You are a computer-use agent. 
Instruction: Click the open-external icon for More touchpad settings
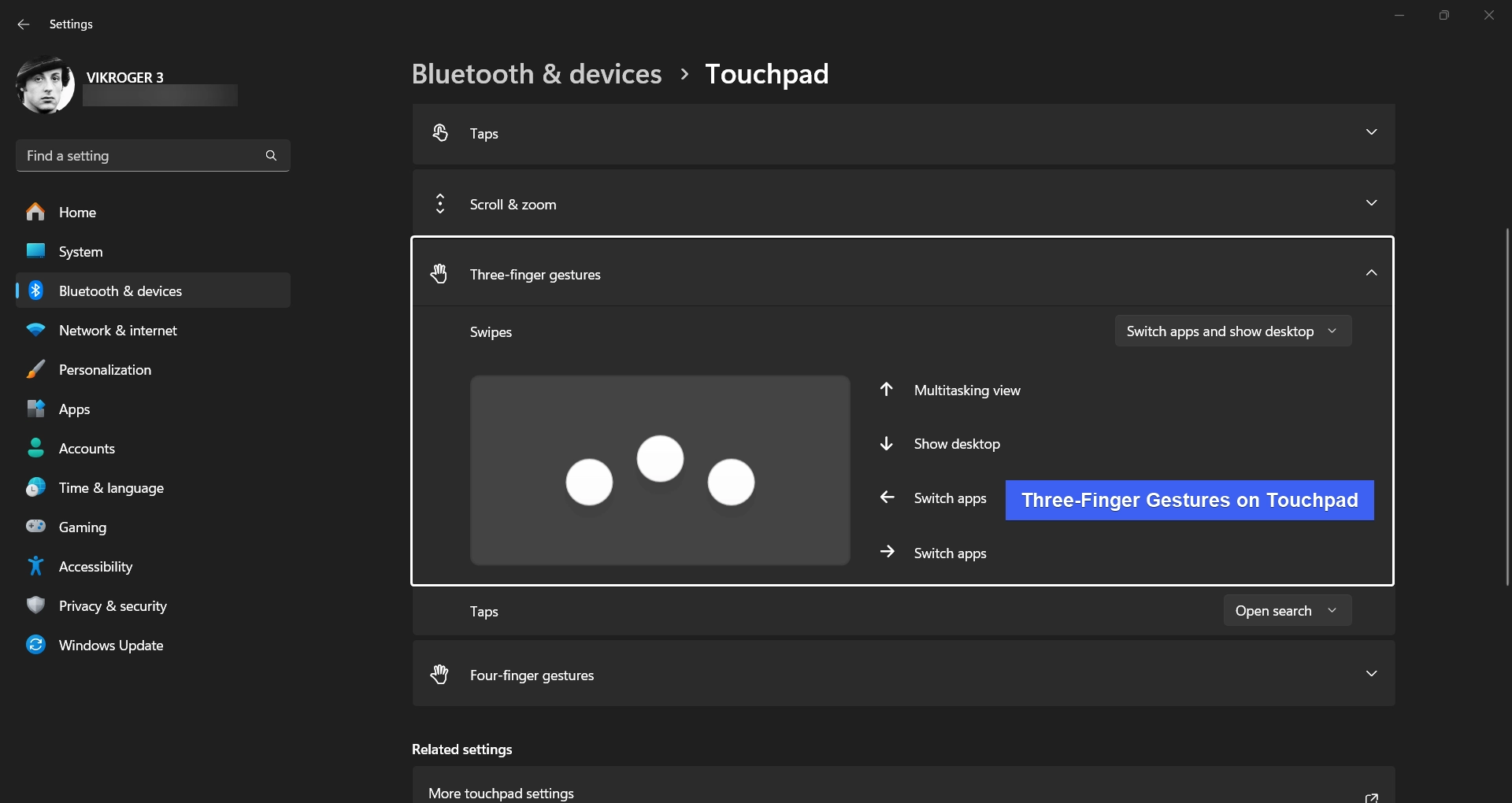[x=1371, y=796]
